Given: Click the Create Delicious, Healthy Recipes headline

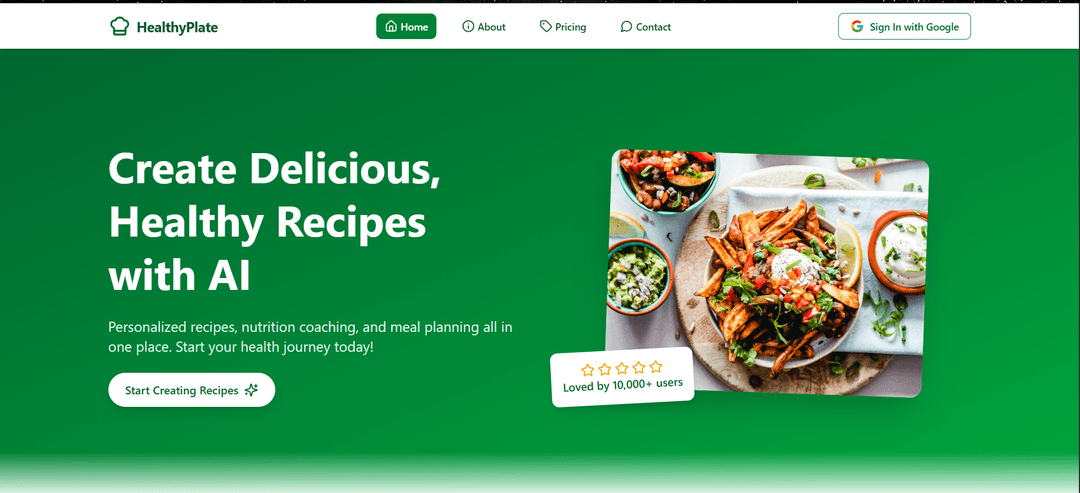Looking at the screenshot, I should 274,222.
